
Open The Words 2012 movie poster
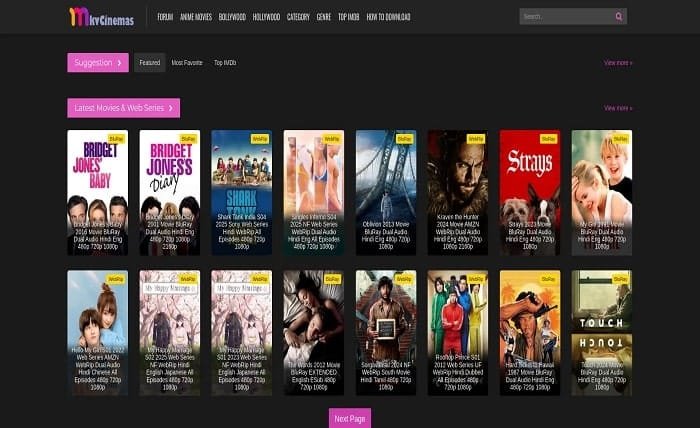click(314, 332)
